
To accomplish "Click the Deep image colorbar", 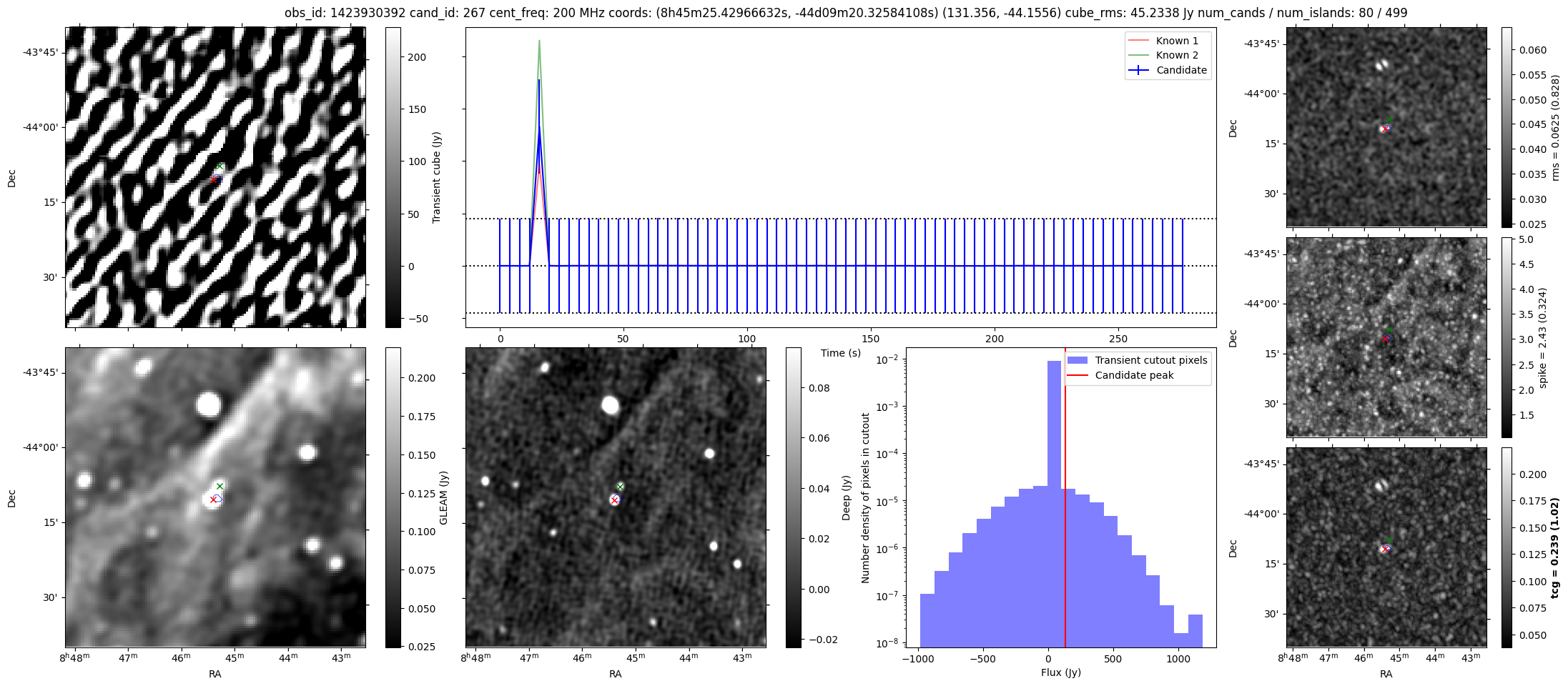I will click(x=793, y=497).
